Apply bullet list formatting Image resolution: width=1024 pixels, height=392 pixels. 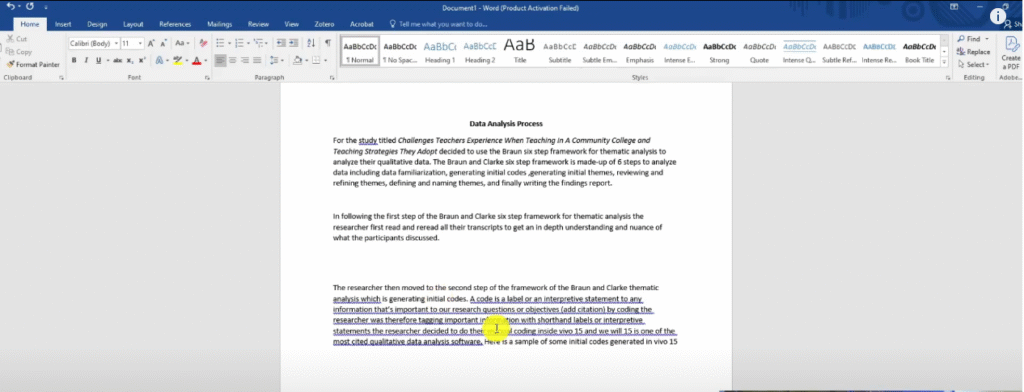tap(221, 43)
